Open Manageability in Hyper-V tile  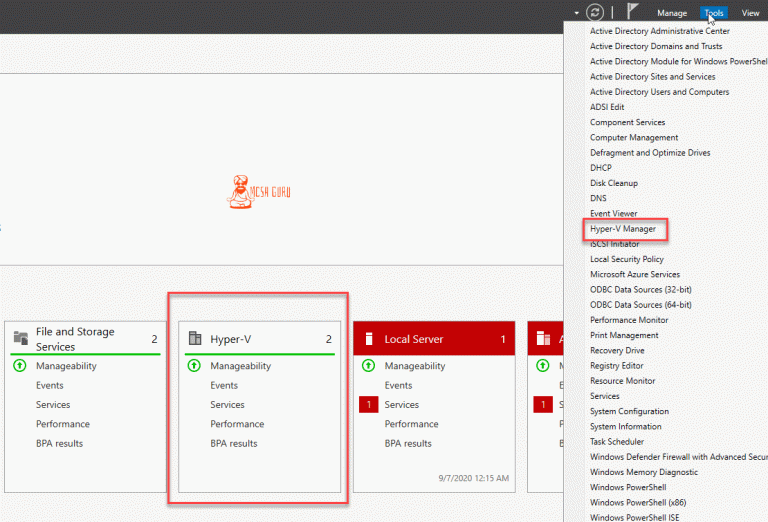point(240,366)
